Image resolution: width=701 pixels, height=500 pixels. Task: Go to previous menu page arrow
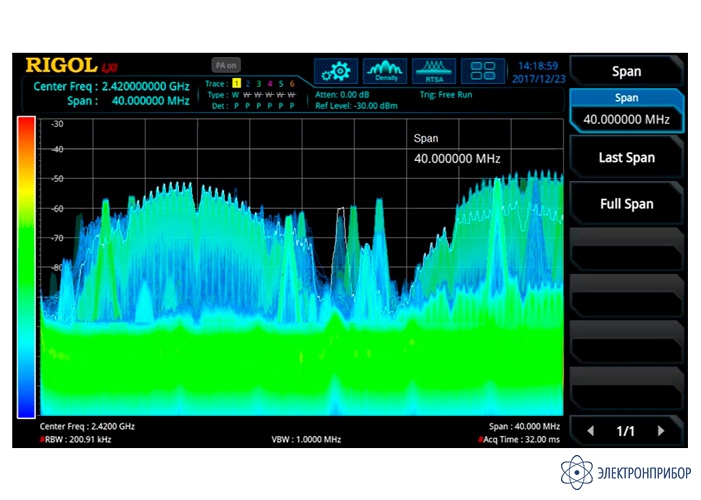pyautogui.click(x=590, y=431)
